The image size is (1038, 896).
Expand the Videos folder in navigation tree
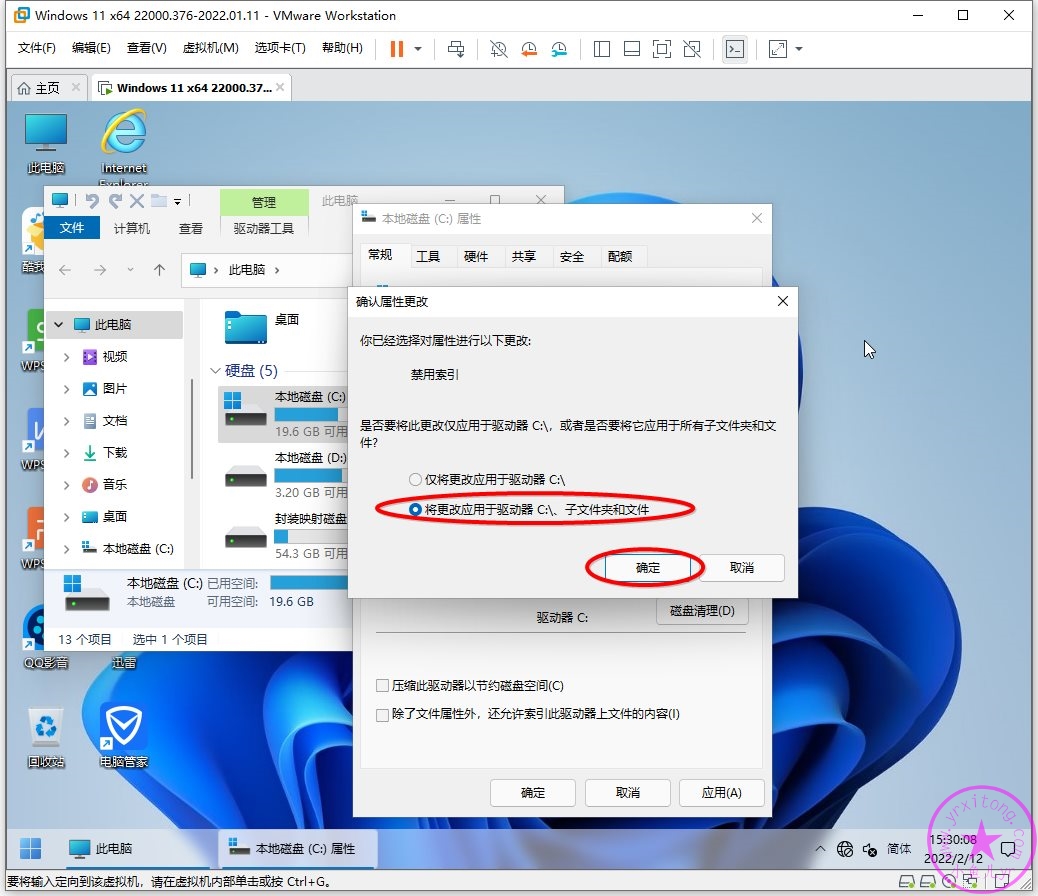[66, 357]
